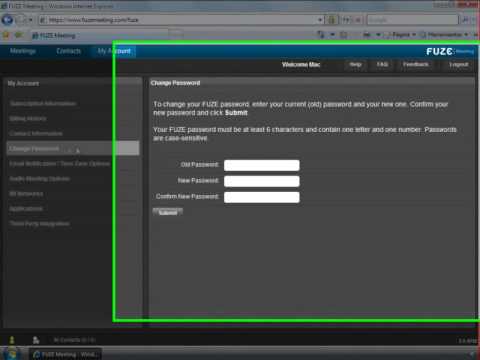Select Billing History in the sidebar
480x360 pixels.
[x=28, y=119]
